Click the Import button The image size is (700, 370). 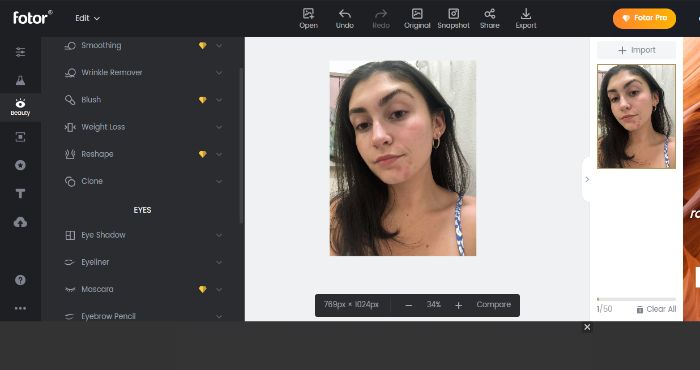(636, 50)
